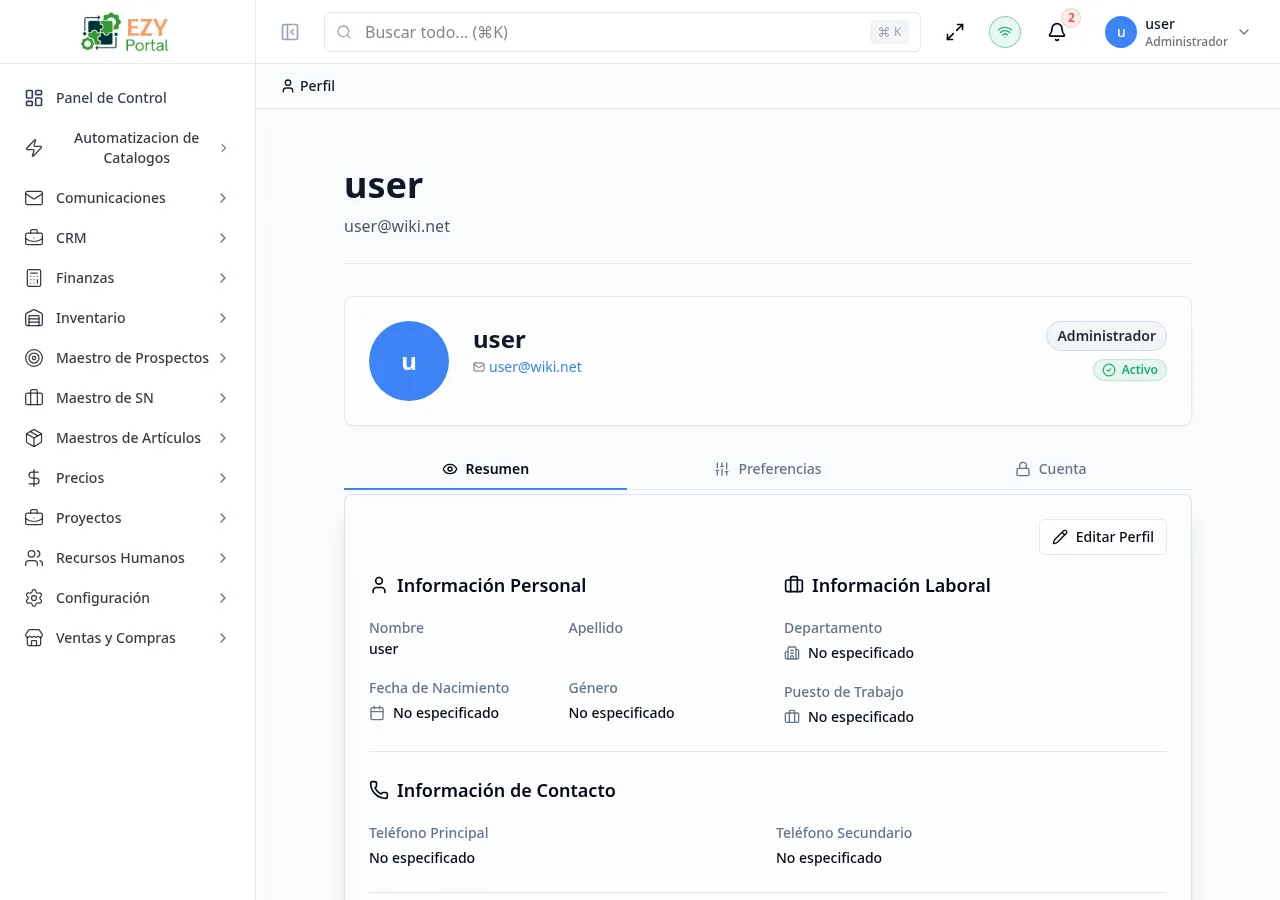Open notifications via the bell icon
1280x900 pixels.
click(1057, 32)
